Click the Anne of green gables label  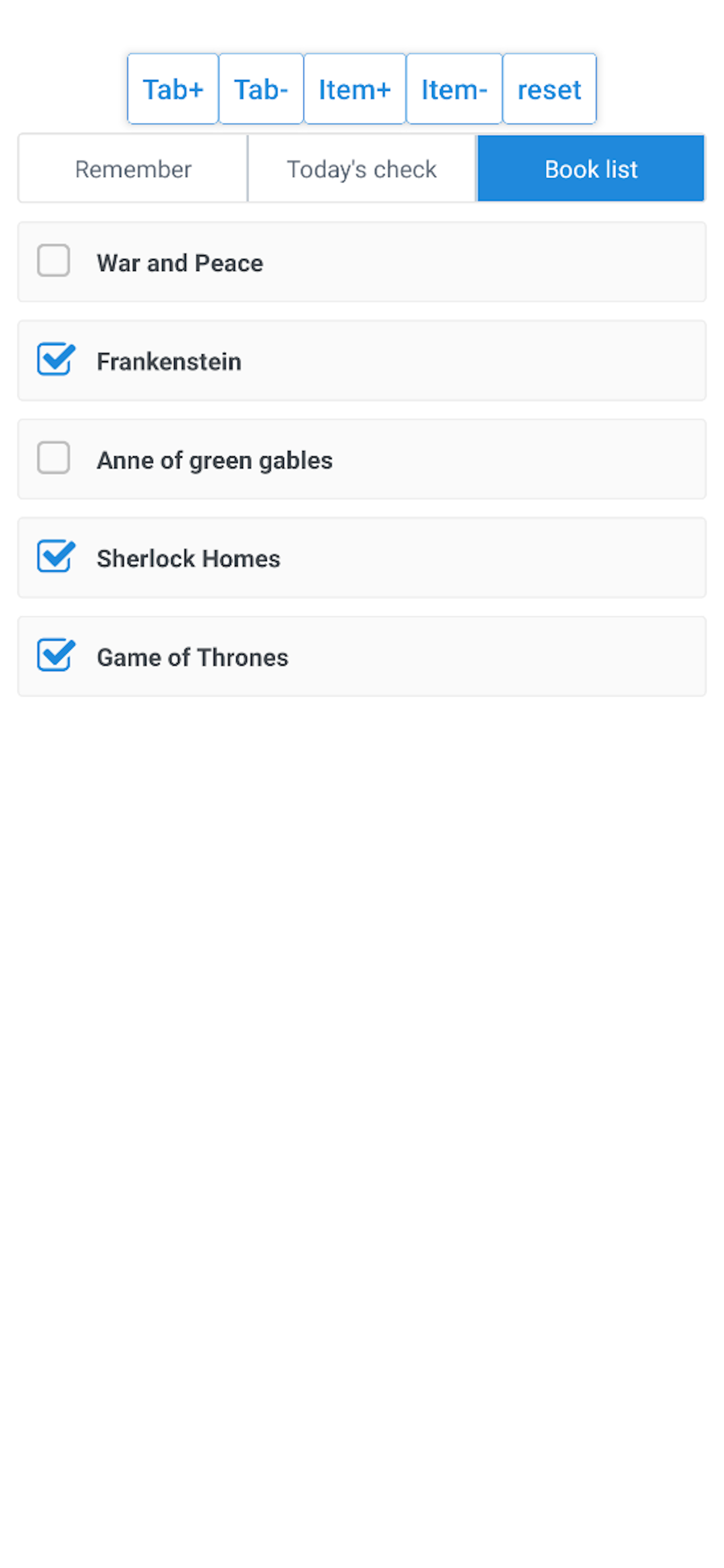pyautogui.click(x=215, y=461)
